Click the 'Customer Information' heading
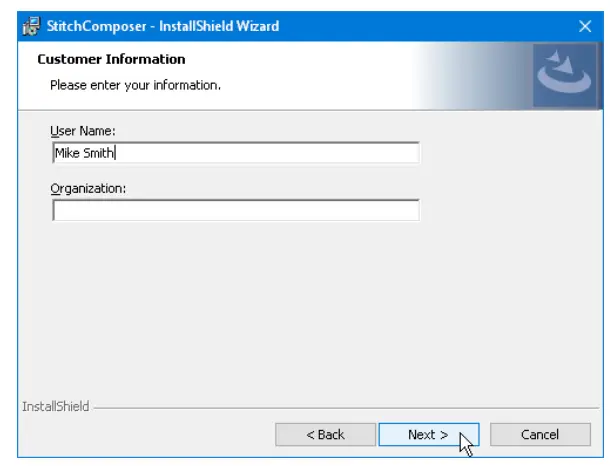Image resolution: width=610 pixels, height=476 pixels. (x=111, y=60)
